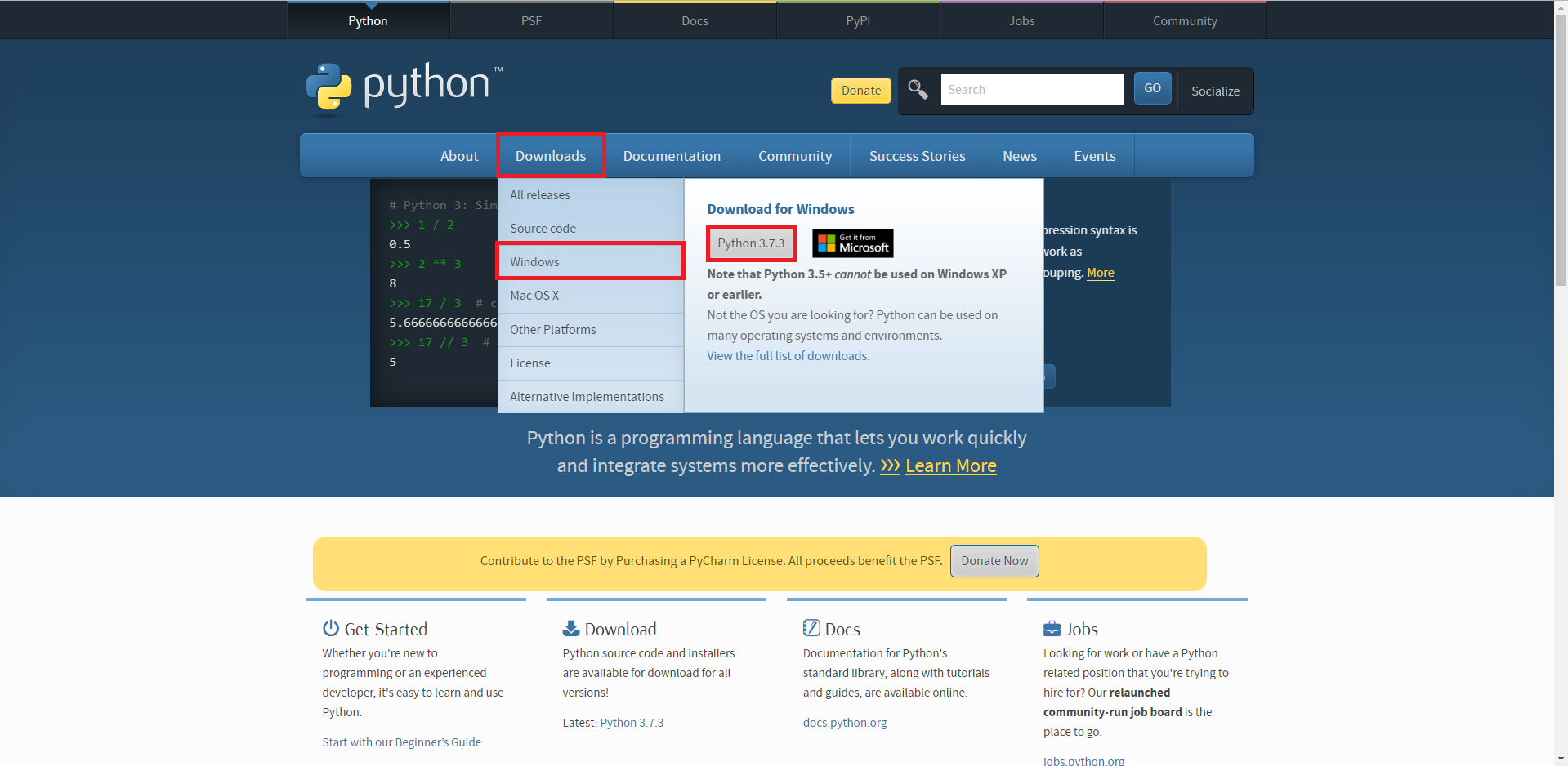Click the page scrollbar down arrow
This screenshot has height=766, width=1568.
pyautogui.click(x=1561, y=759)
